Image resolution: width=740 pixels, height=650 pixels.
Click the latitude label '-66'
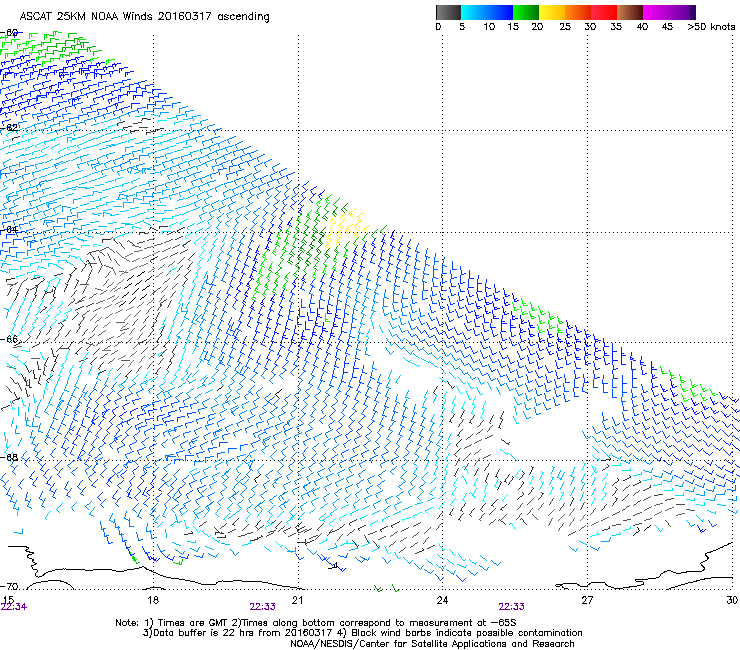pos(9,339)
